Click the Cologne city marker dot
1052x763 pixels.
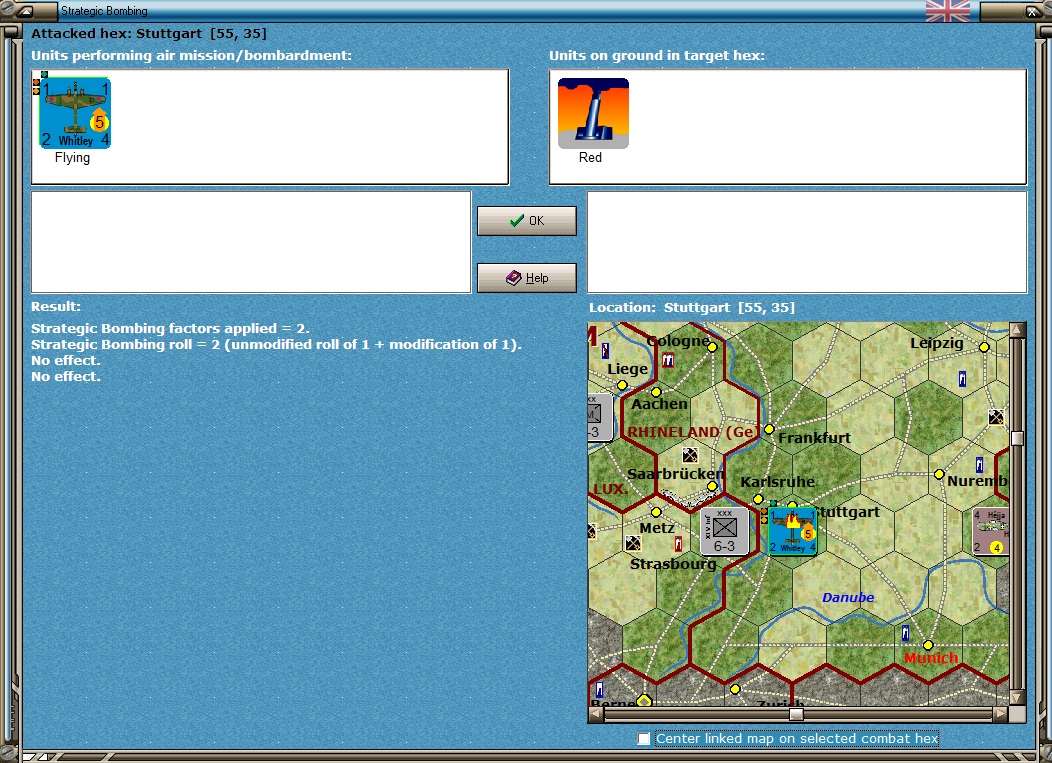712,347
